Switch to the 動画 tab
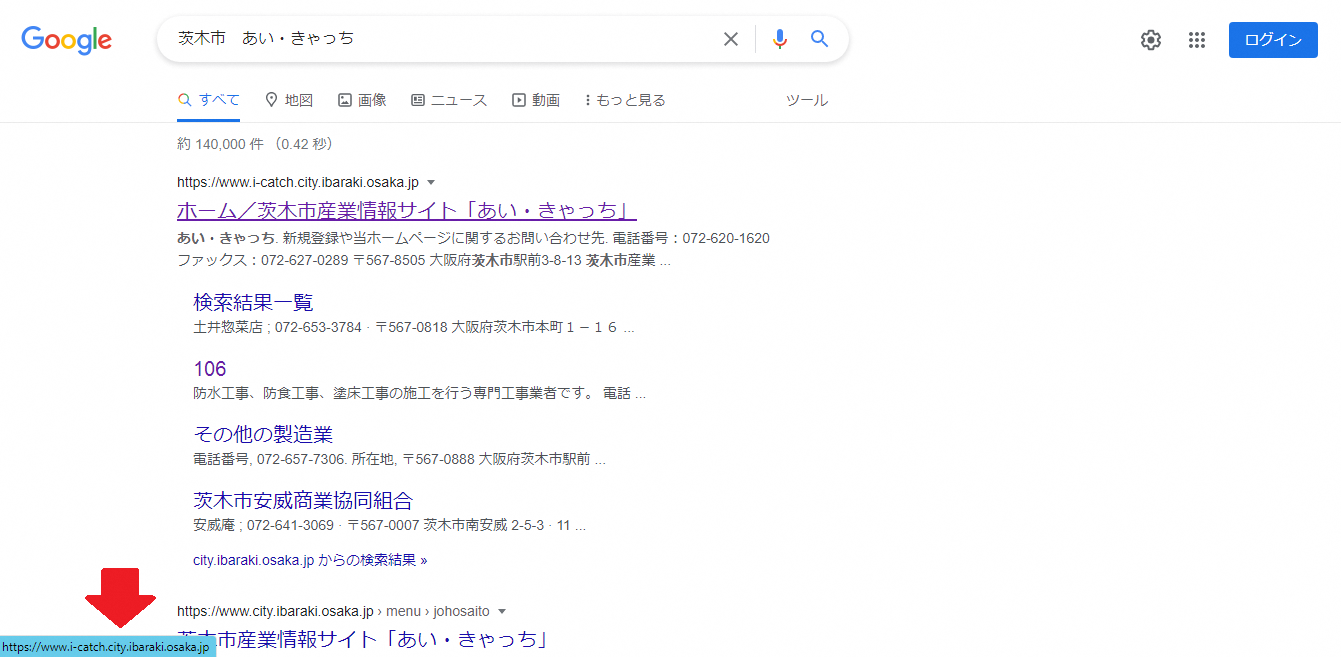 click(536, 100)
